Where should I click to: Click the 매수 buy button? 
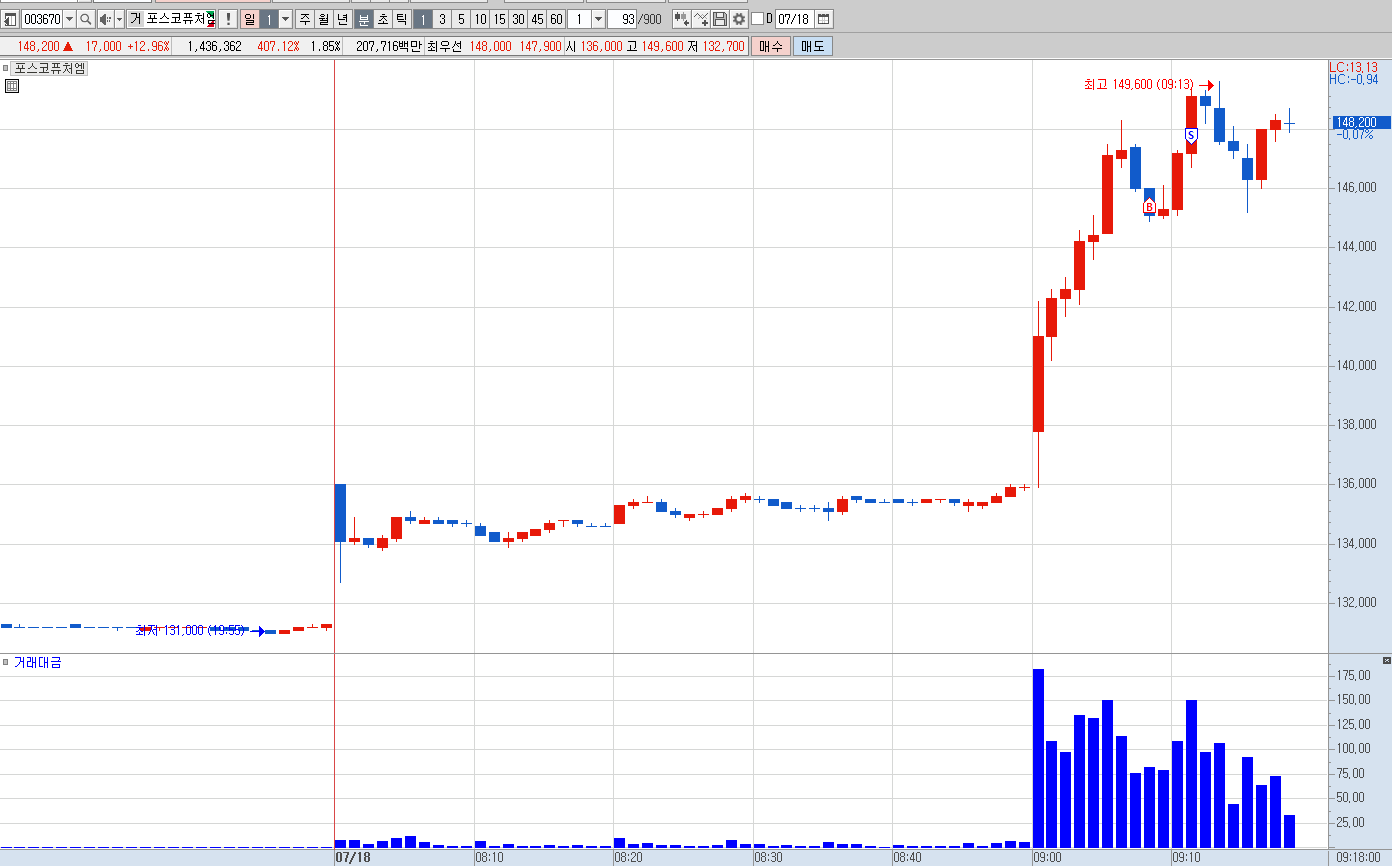point(771,46)
